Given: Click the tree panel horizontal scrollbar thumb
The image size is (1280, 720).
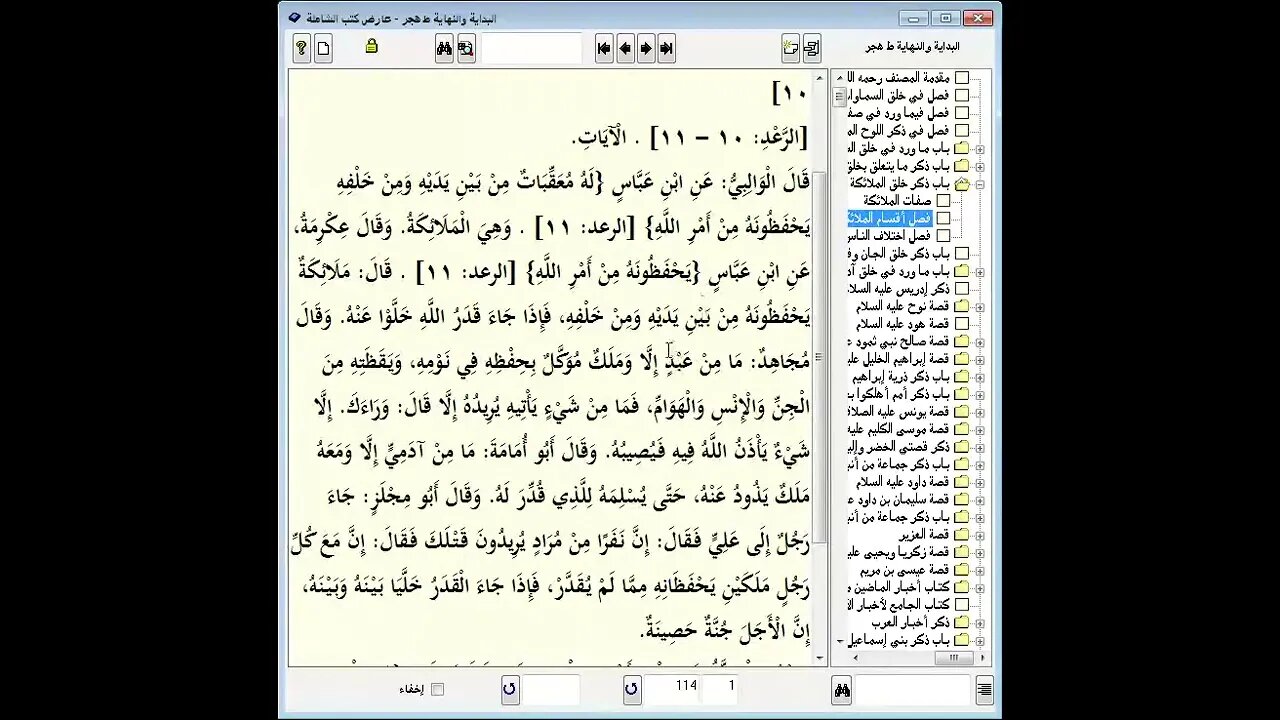Looking at the screenshot, I should (x=954, y=658).
